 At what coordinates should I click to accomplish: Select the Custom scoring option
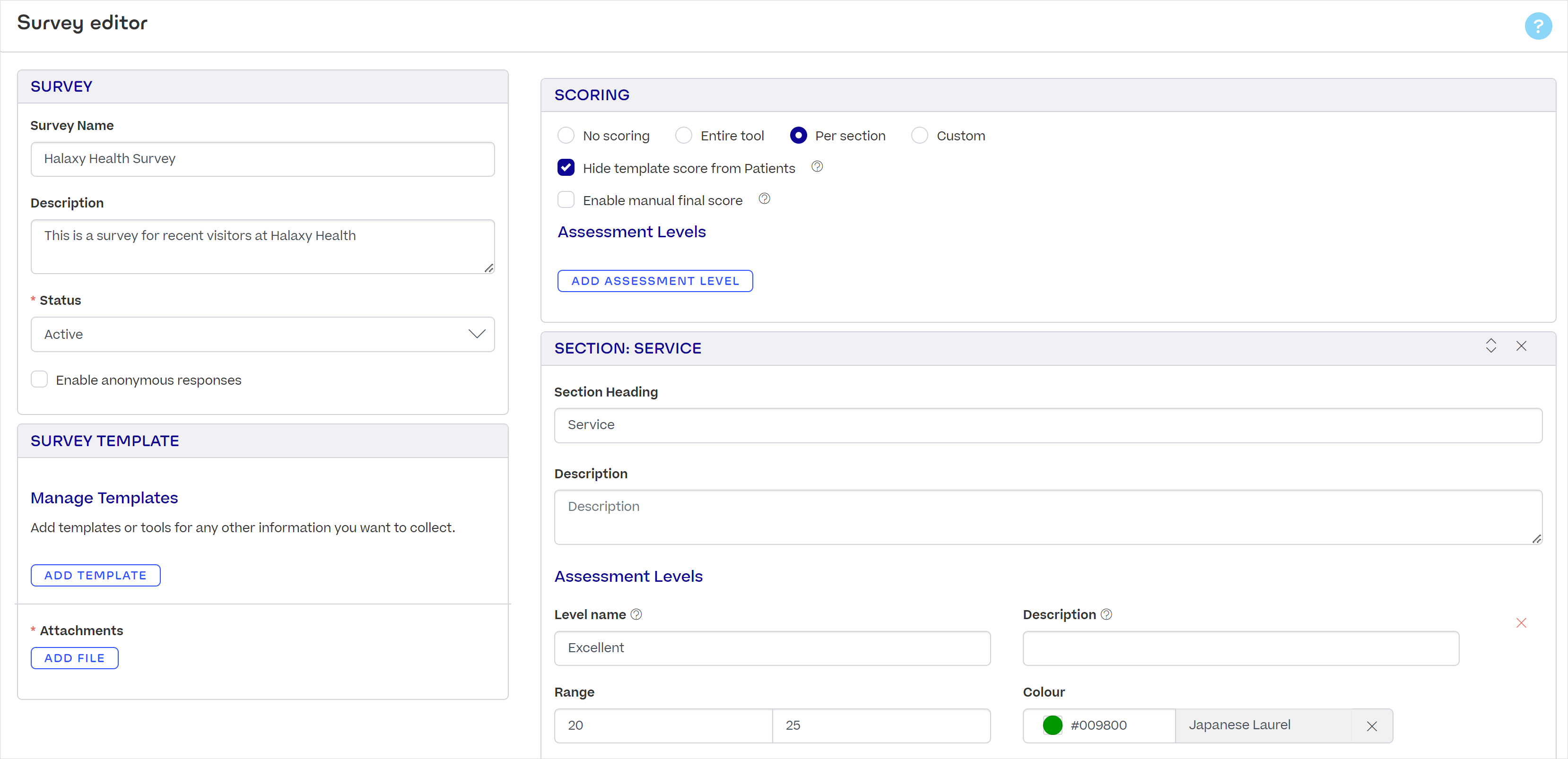tap(919, 135)
